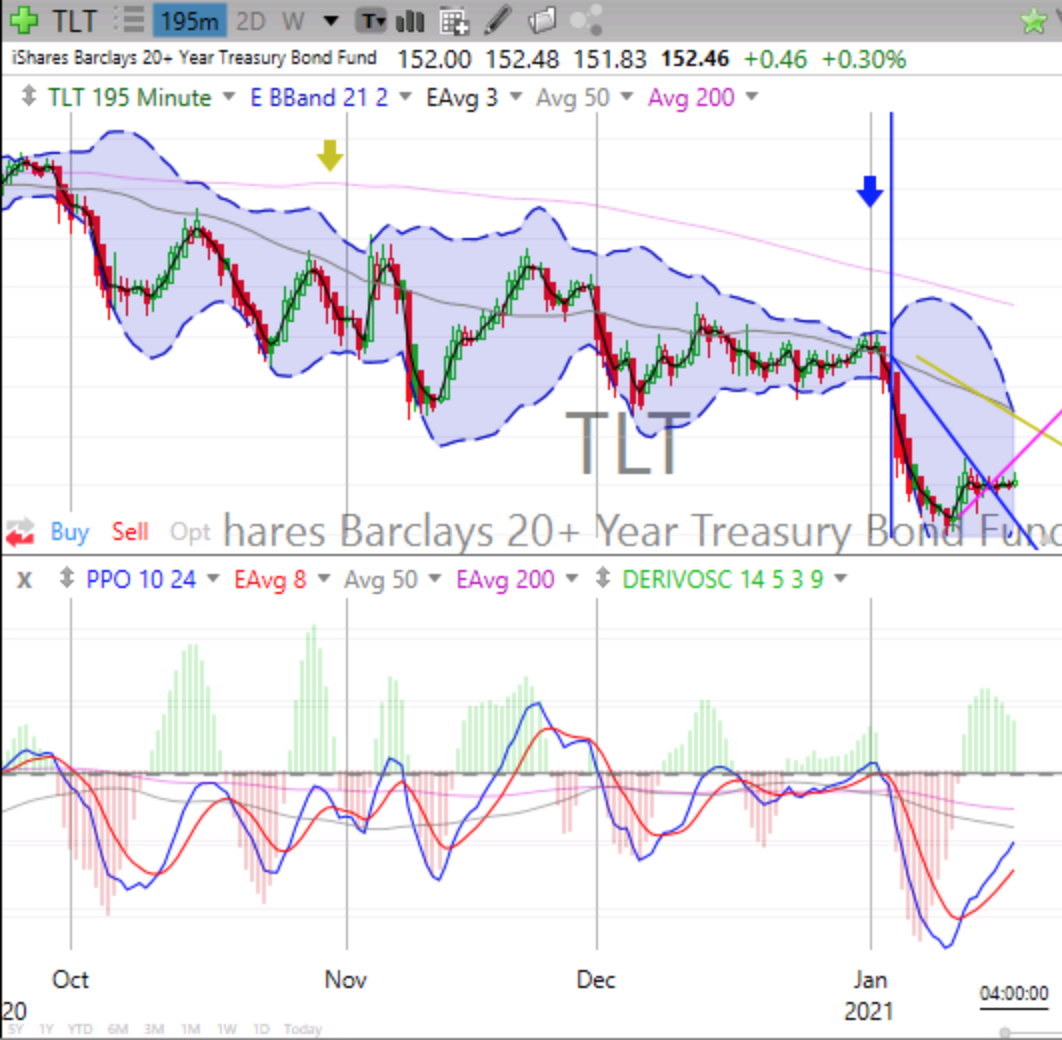The image size is (1062, 1040).
Task: Open the chart list icon
Action: pyautogui.click(x=131, y=20)
